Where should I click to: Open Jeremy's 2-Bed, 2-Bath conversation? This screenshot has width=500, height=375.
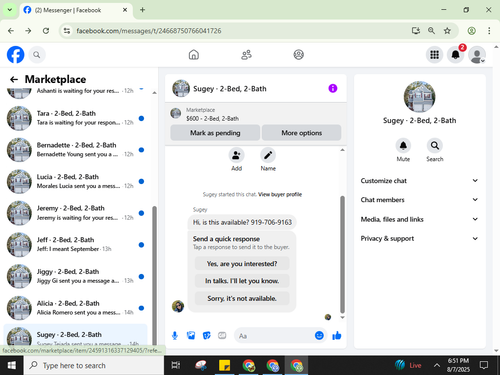point(75,213)
